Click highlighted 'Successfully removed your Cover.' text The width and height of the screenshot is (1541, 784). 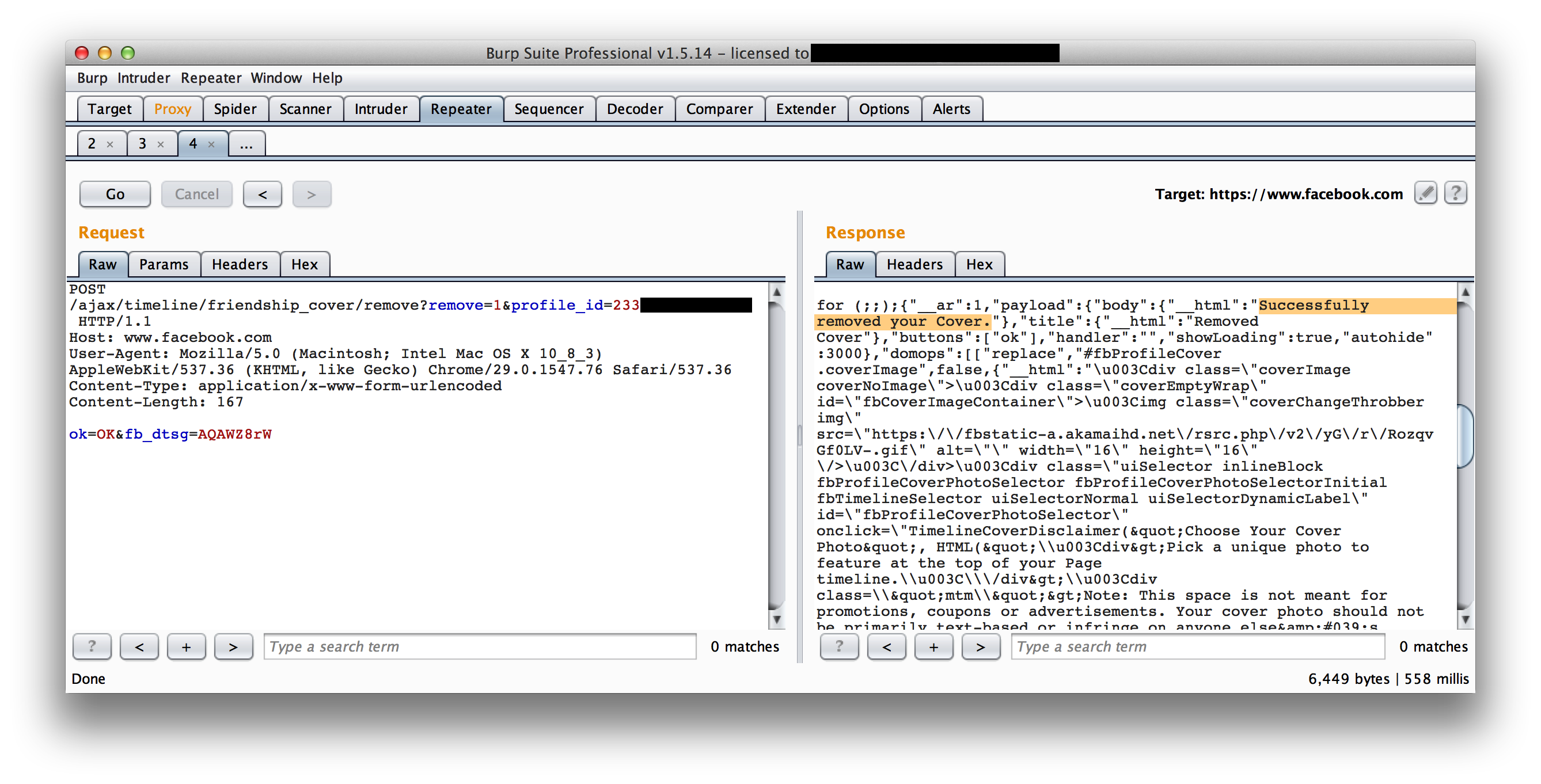pyautogui.click(x=1136, y=313)
